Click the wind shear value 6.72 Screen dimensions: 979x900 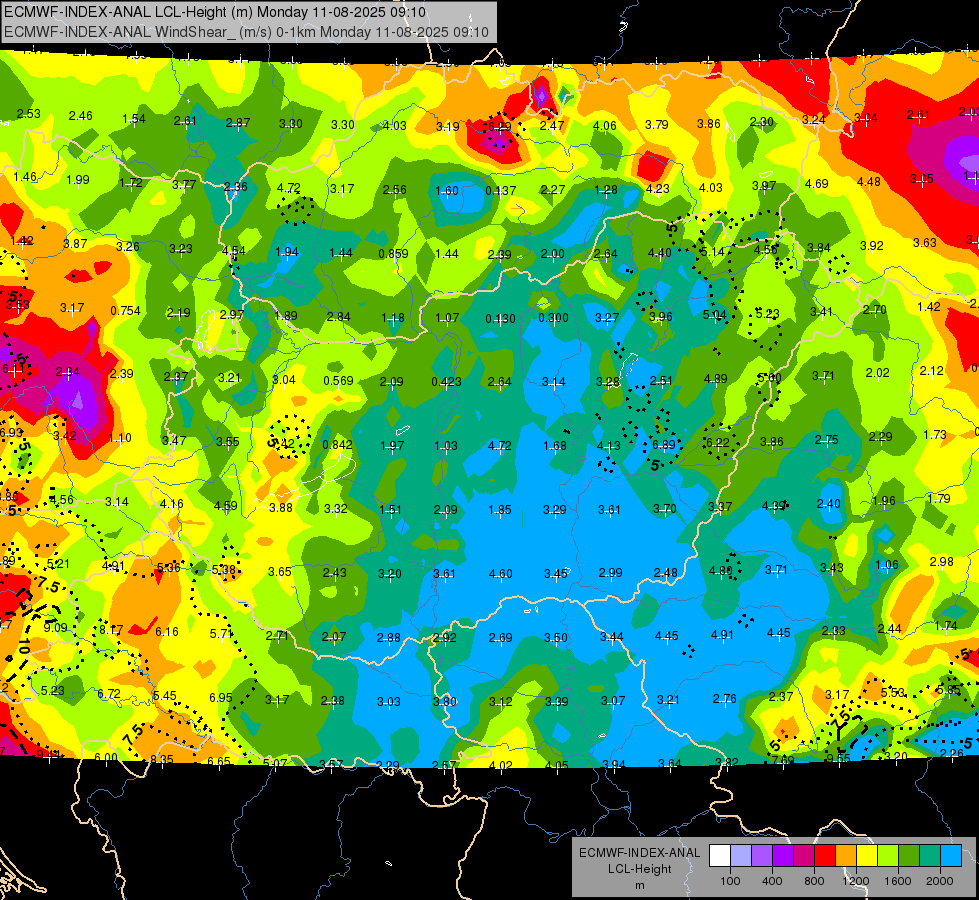click(x=109, y=693)
